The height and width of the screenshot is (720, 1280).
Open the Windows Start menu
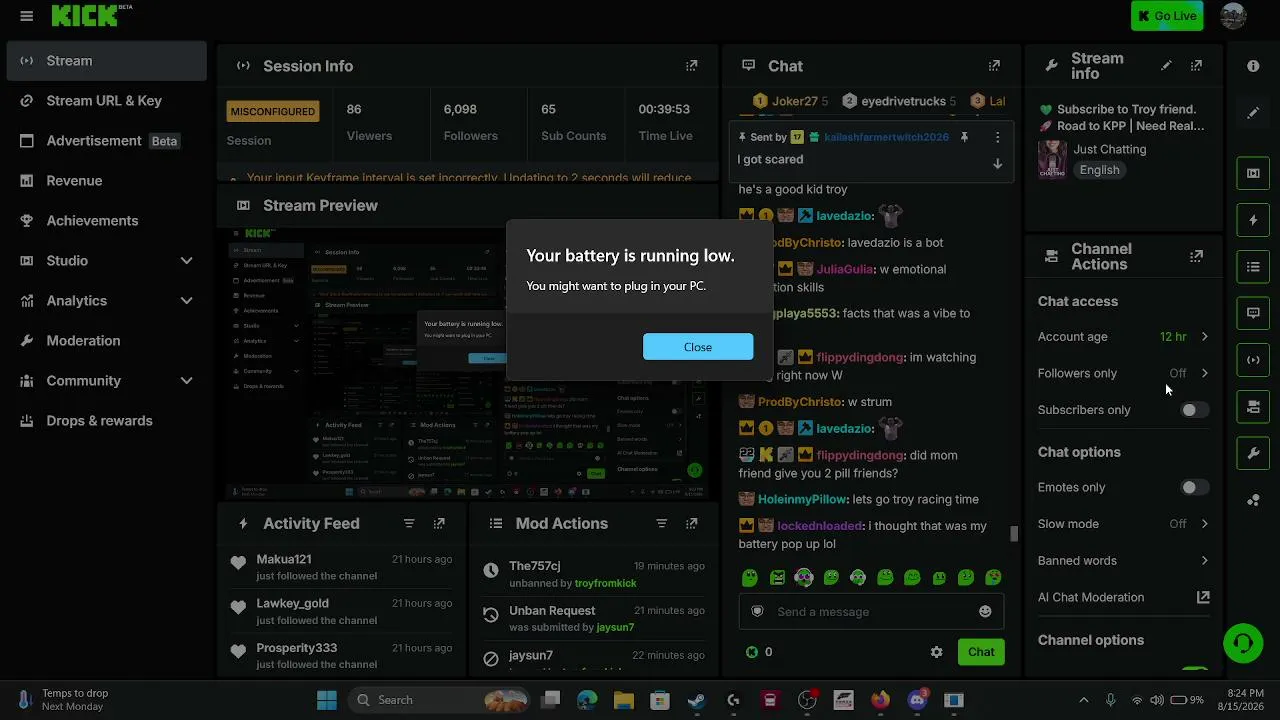327,700
